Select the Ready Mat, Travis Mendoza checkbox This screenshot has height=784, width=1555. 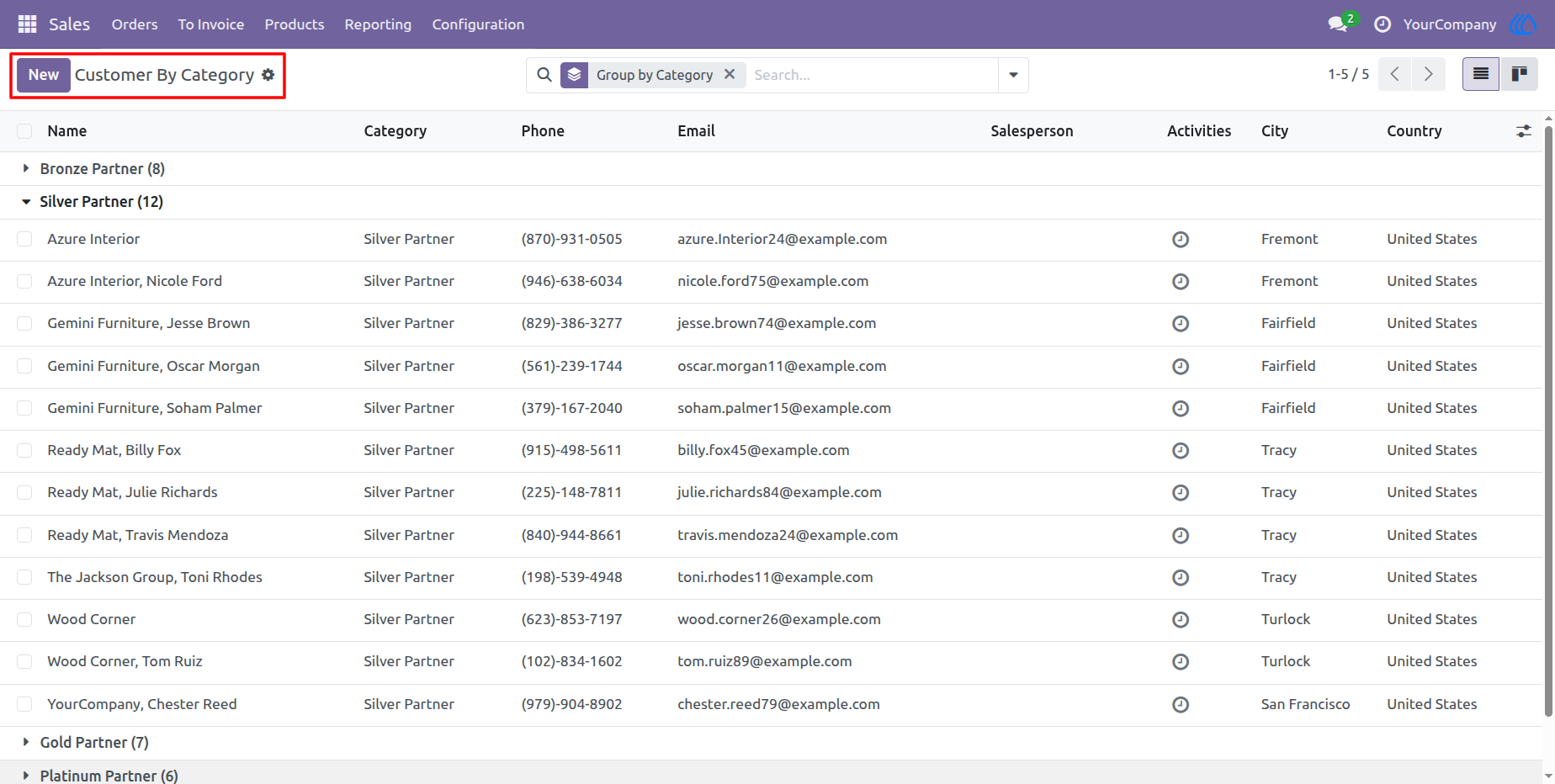(24, 535)
